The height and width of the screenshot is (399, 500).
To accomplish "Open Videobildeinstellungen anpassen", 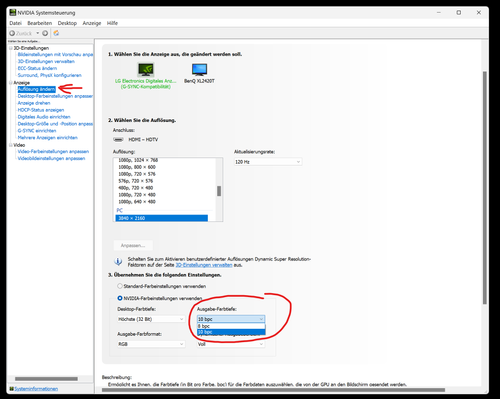I will pyautogui.click(x=51, y=158).
